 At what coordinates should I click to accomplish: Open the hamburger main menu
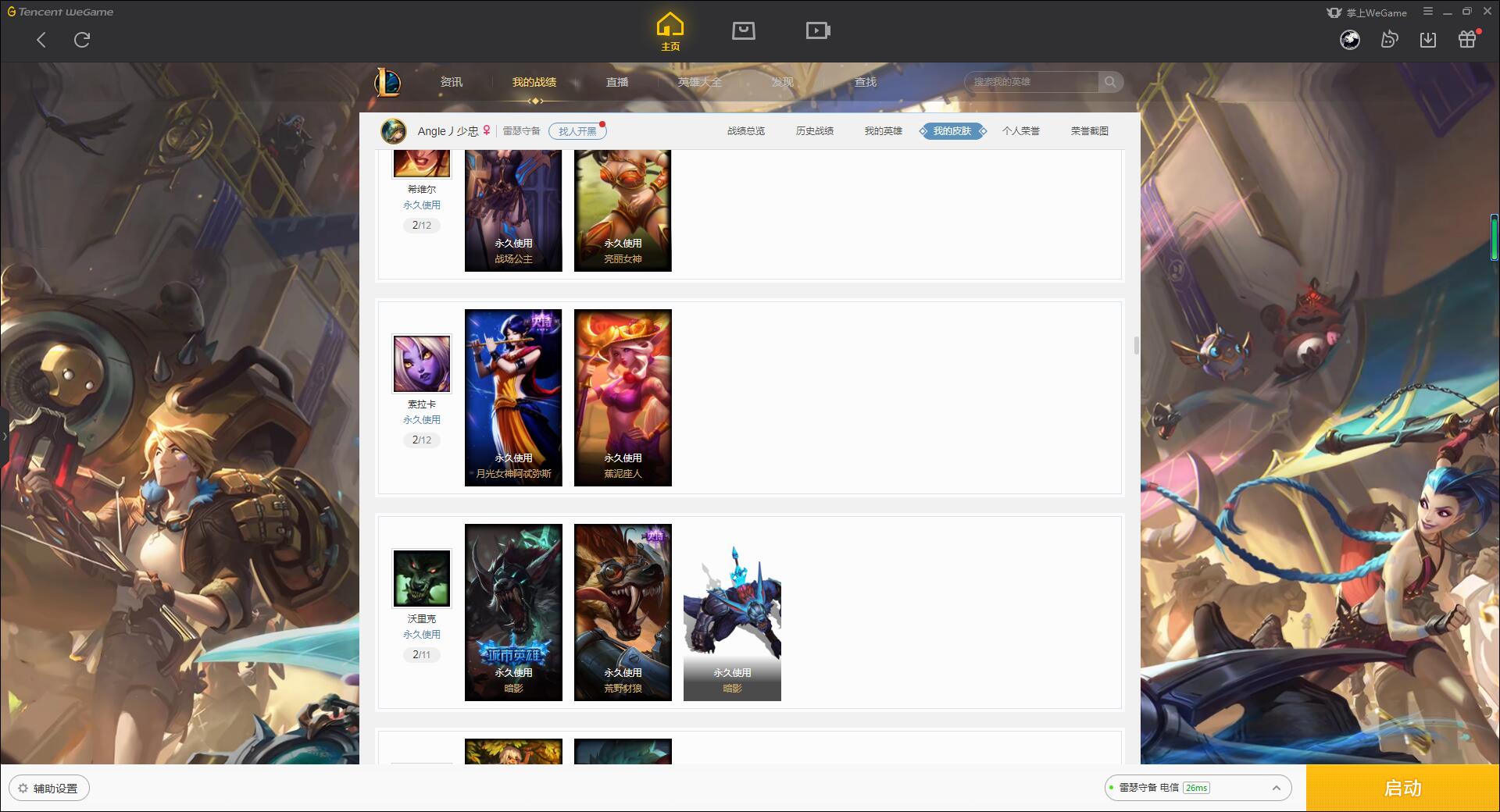(1428, 12)
